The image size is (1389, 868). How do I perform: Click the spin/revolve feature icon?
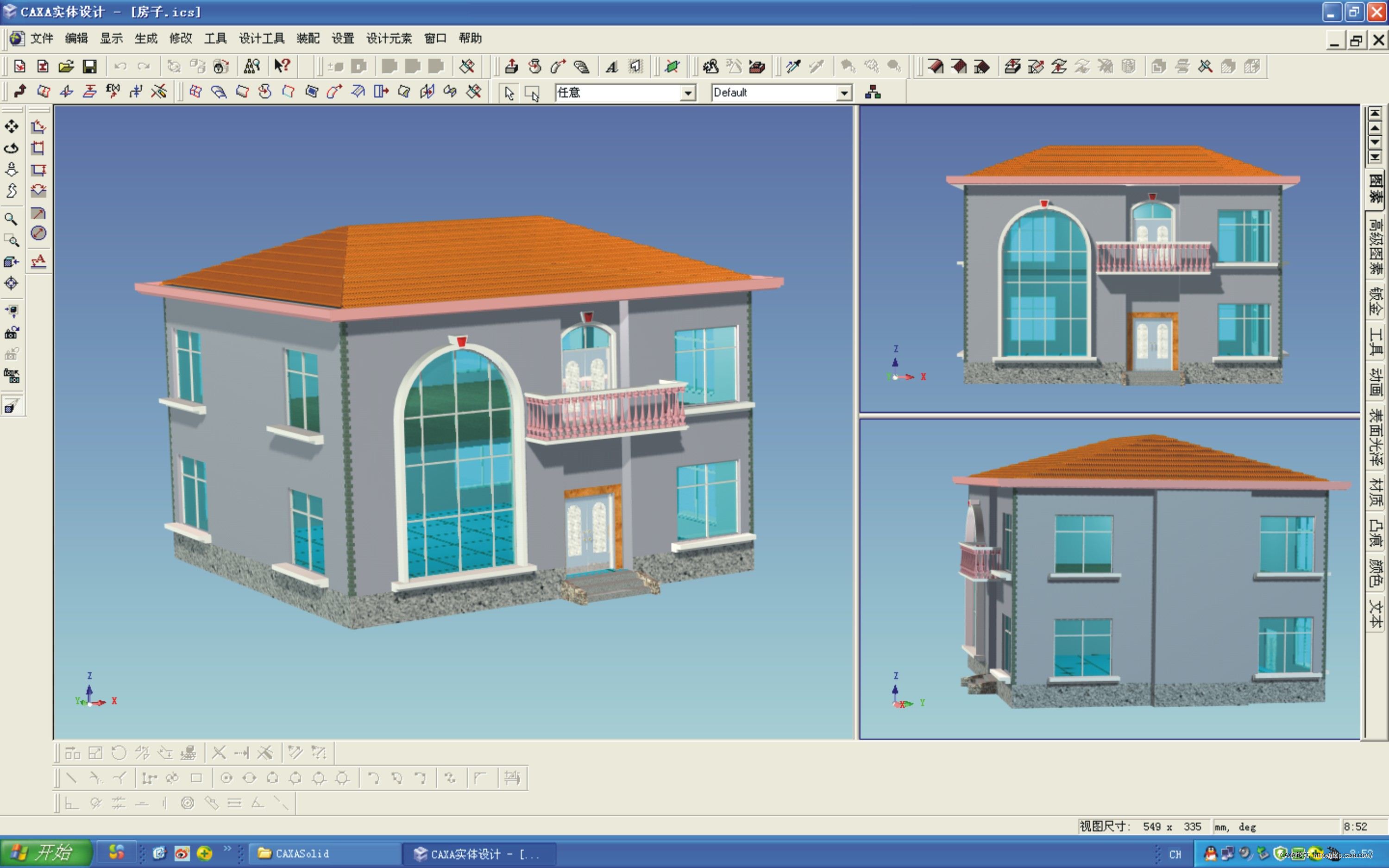coord(535,67)
